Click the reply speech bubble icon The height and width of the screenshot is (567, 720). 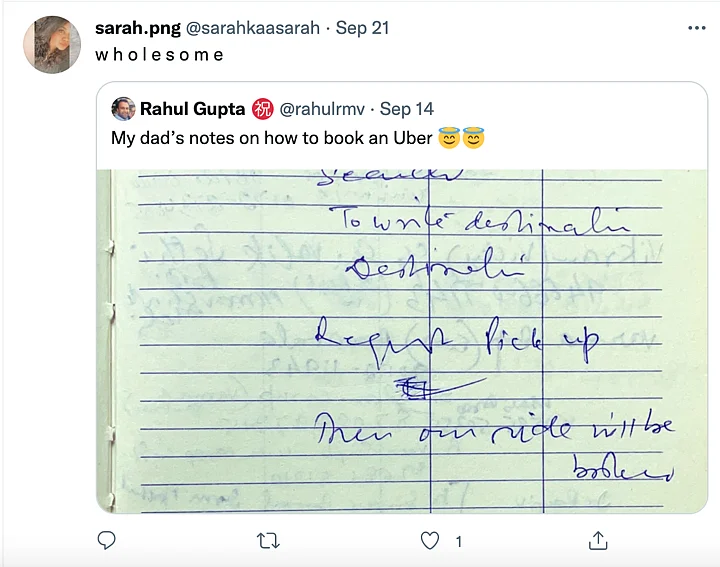(x=106, y=541)
